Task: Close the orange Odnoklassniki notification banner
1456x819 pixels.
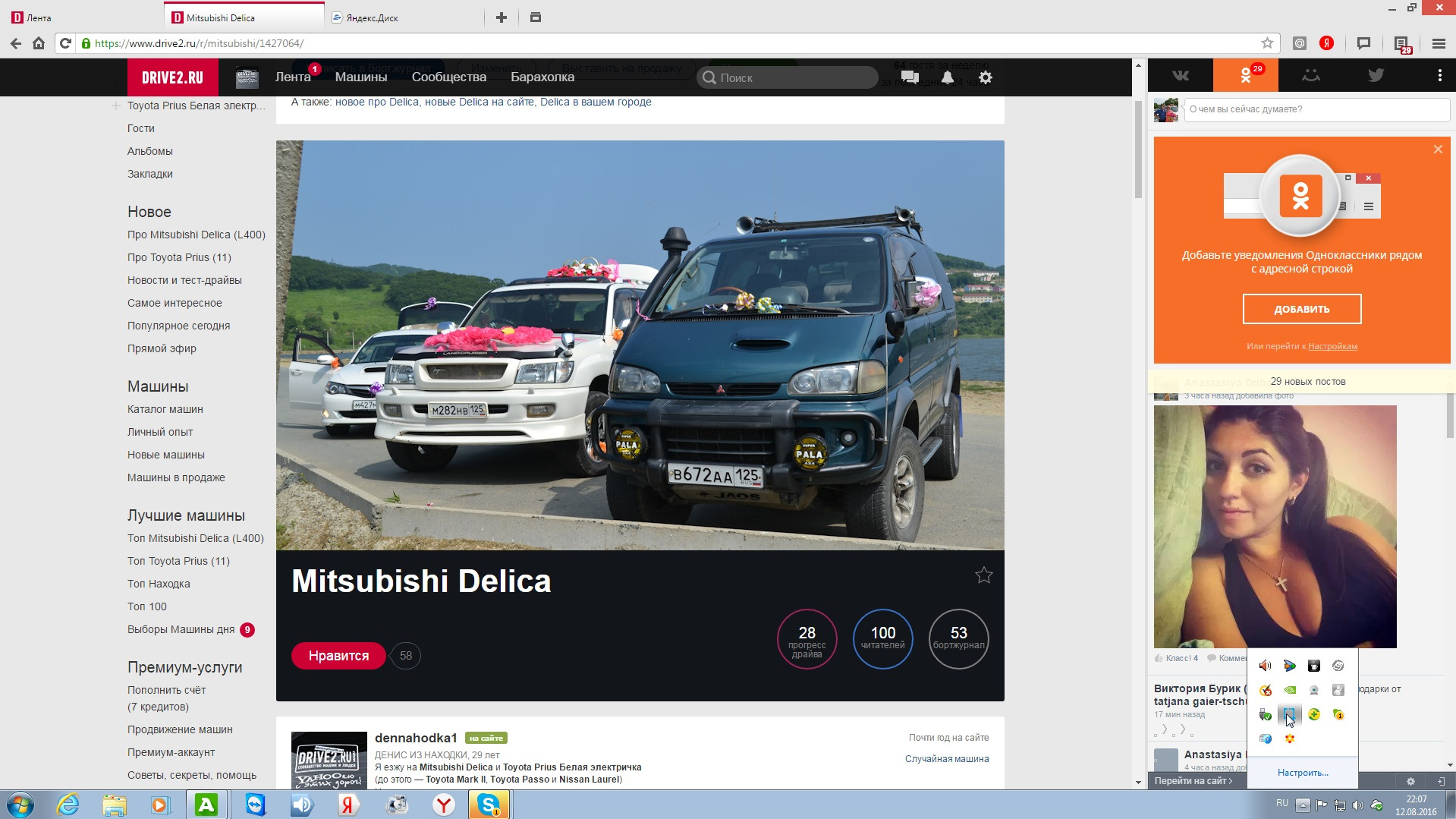Action: pyautogui.click(x=1438, y=150)
